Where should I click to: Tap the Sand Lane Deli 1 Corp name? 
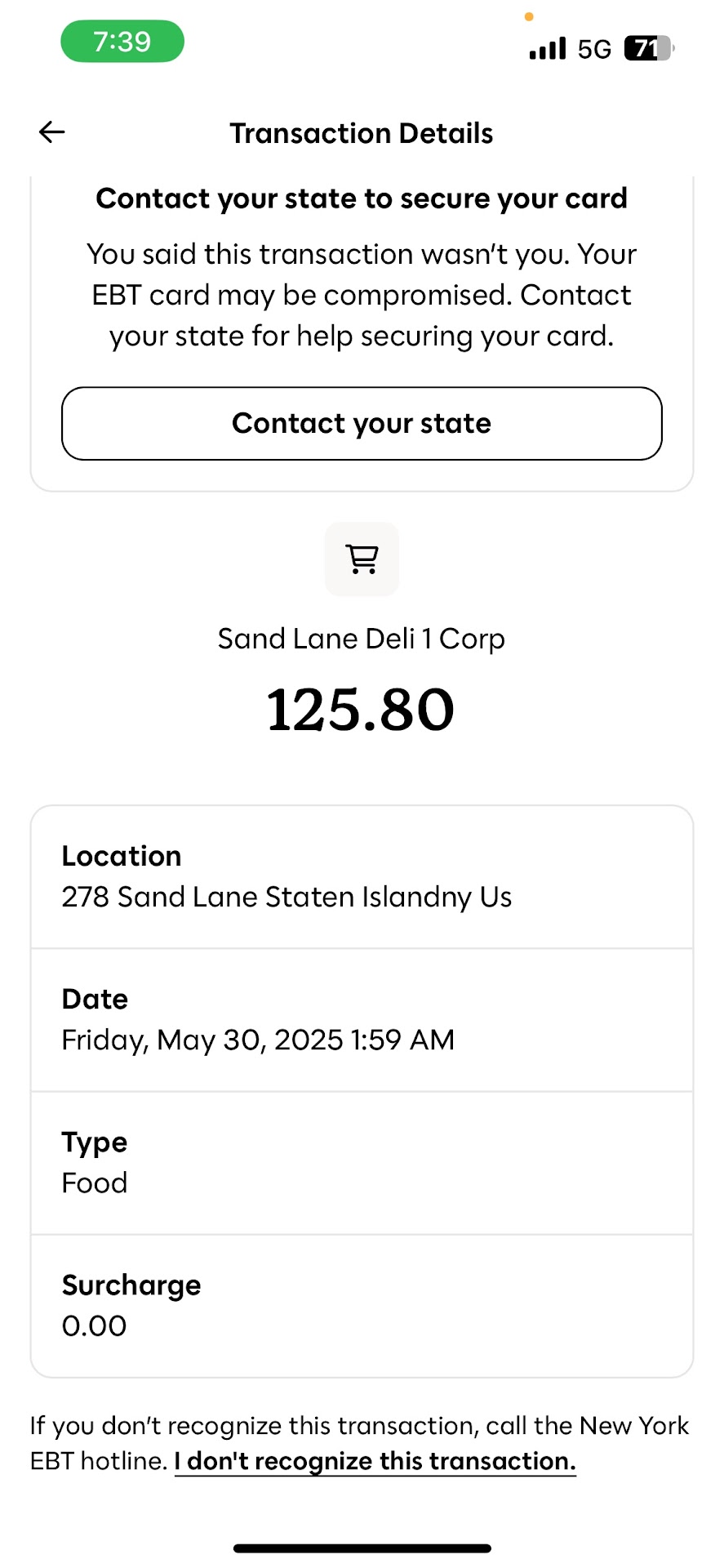pyautogui.click(x=362, y=639)
